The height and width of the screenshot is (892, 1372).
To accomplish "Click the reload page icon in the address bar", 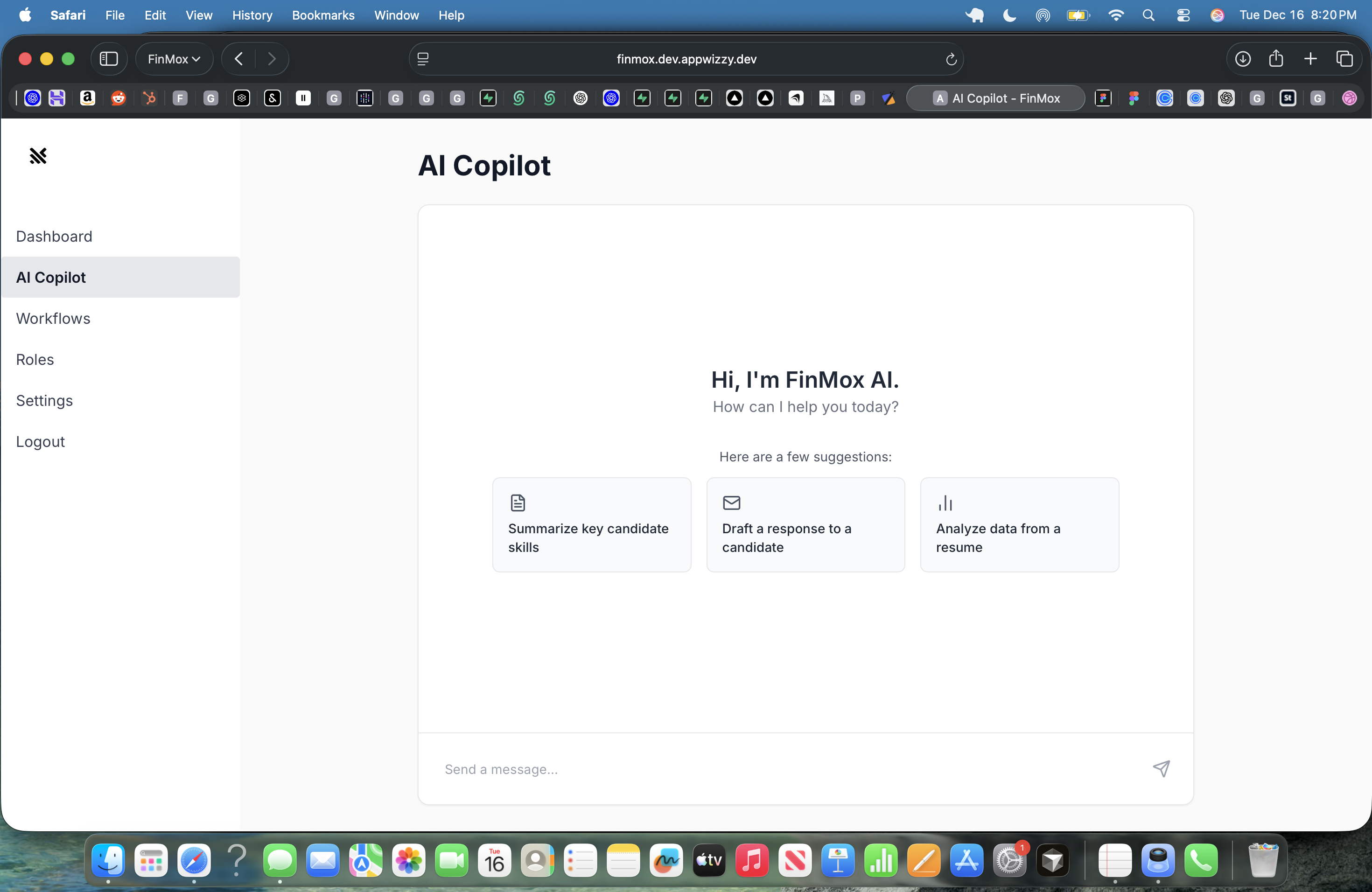I will (x=951, y=59).
